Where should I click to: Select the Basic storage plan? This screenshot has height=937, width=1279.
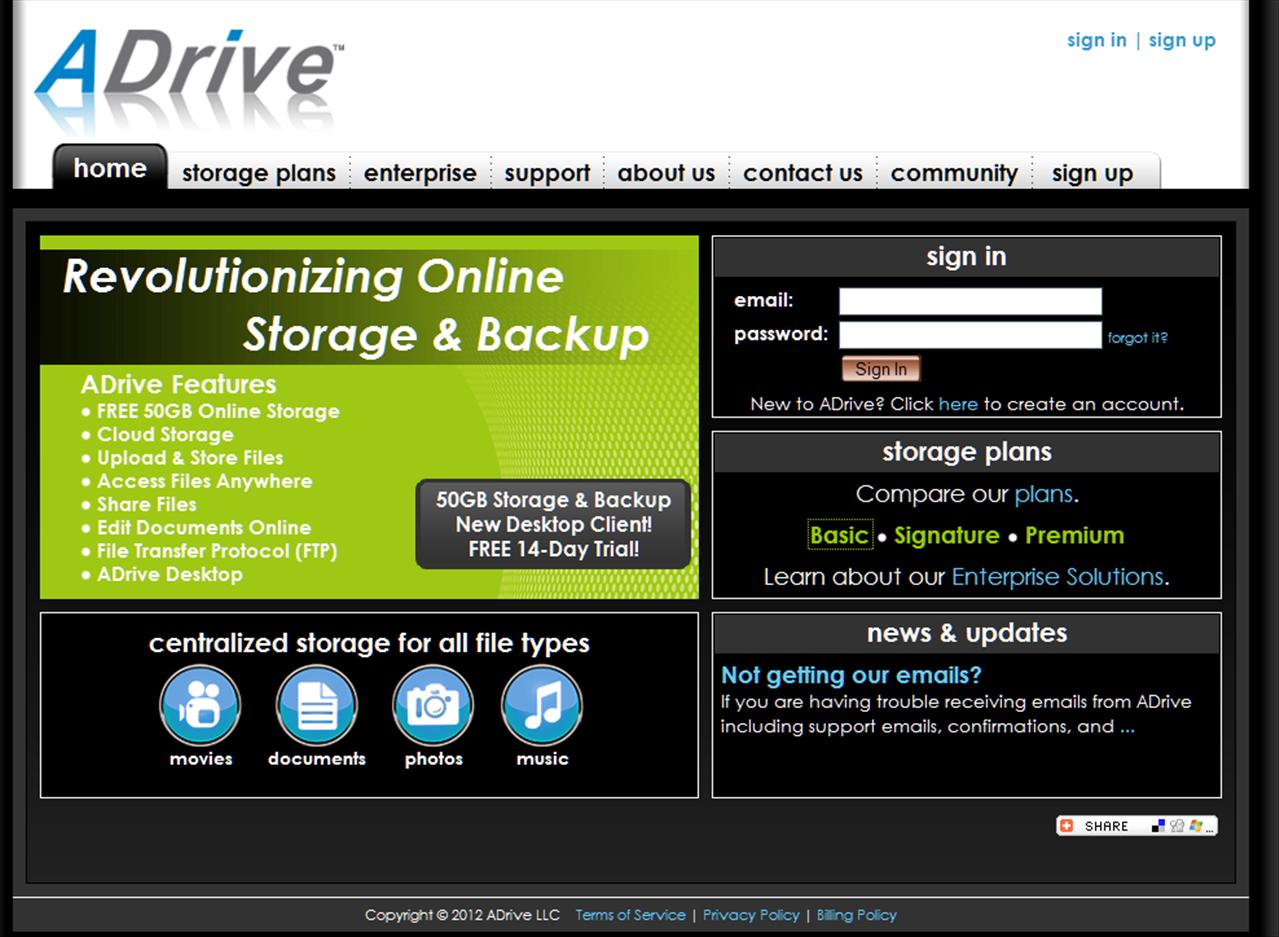pos(839,535)
